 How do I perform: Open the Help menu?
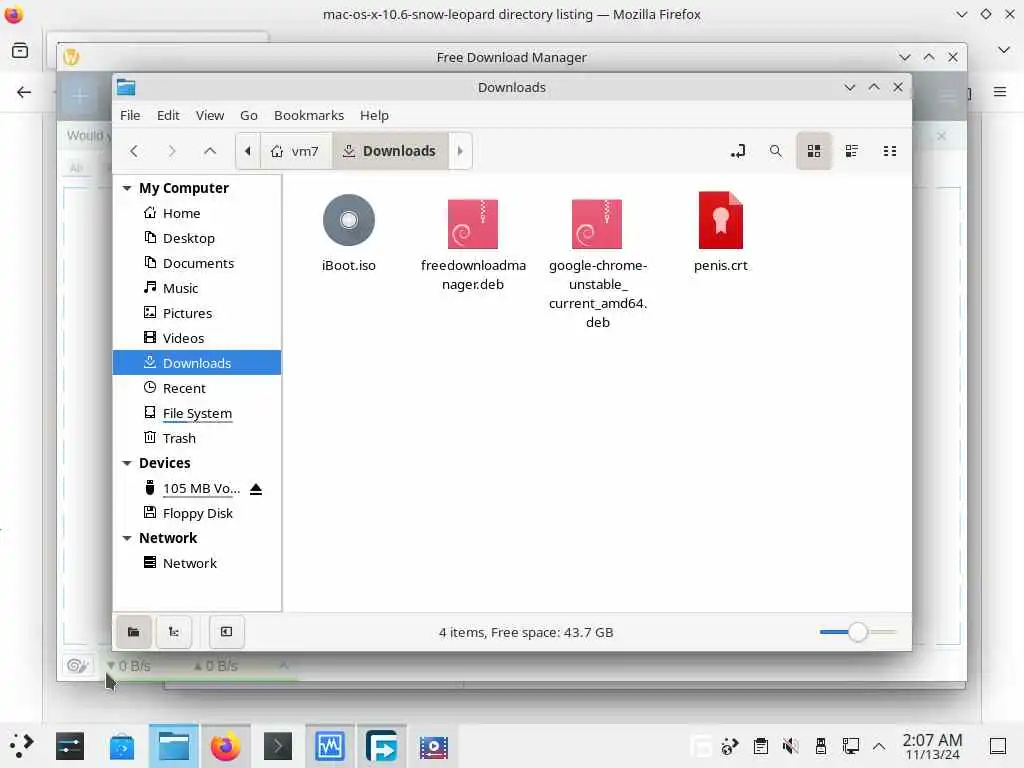pyautogui.click(x=374, y=116)
